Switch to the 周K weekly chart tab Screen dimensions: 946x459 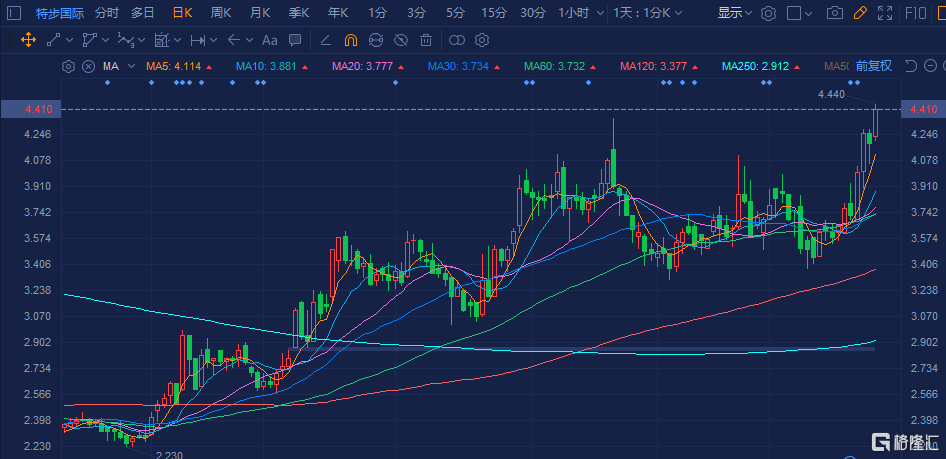point(221,13)
